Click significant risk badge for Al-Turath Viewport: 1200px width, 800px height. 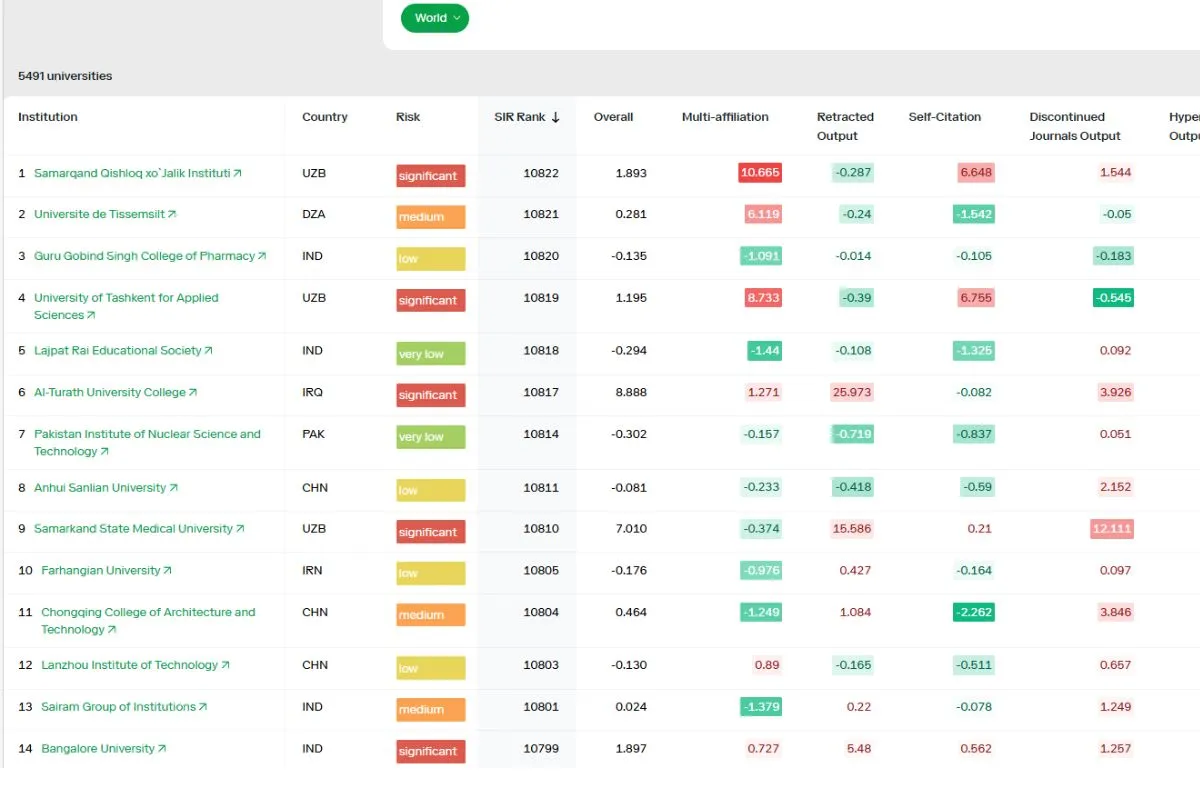point(431,395)
